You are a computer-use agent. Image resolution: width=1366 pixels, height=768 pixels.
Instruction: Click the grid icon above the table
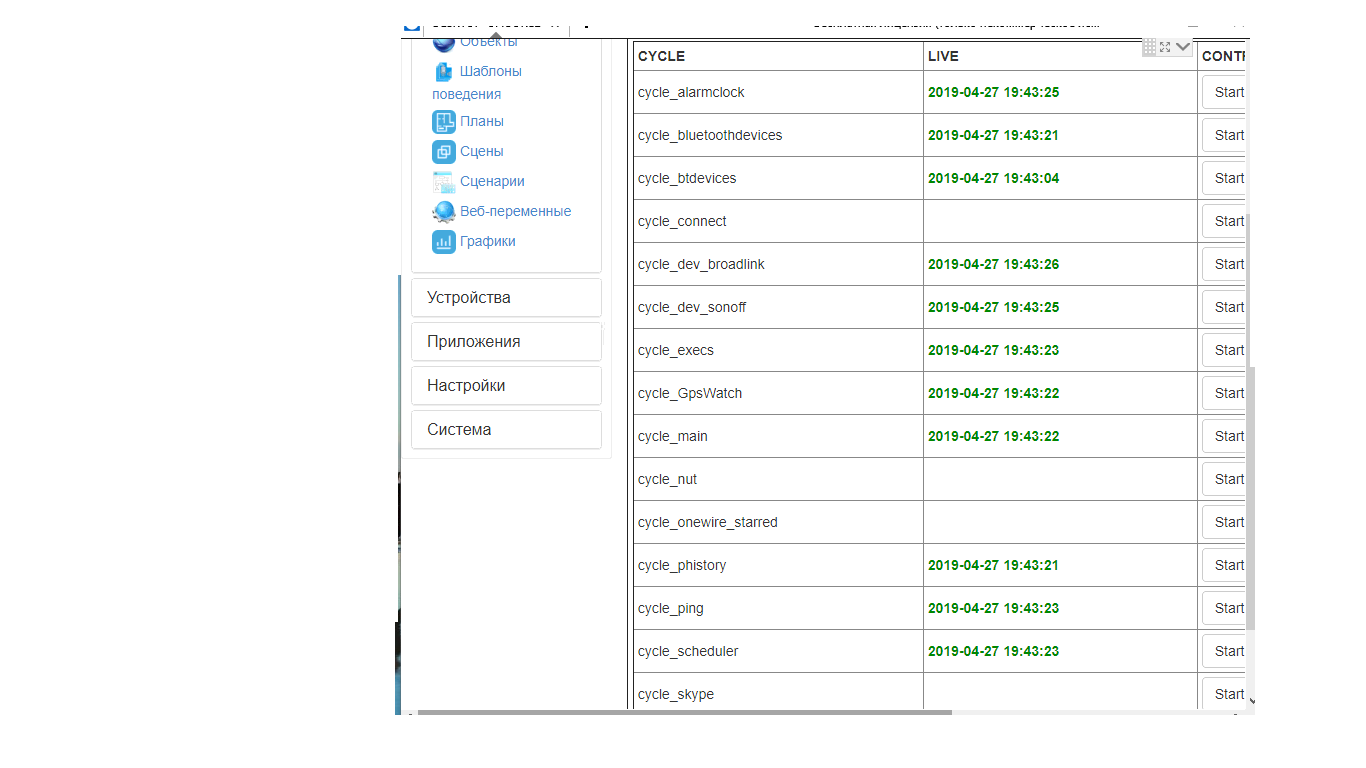click(1150, 47)
